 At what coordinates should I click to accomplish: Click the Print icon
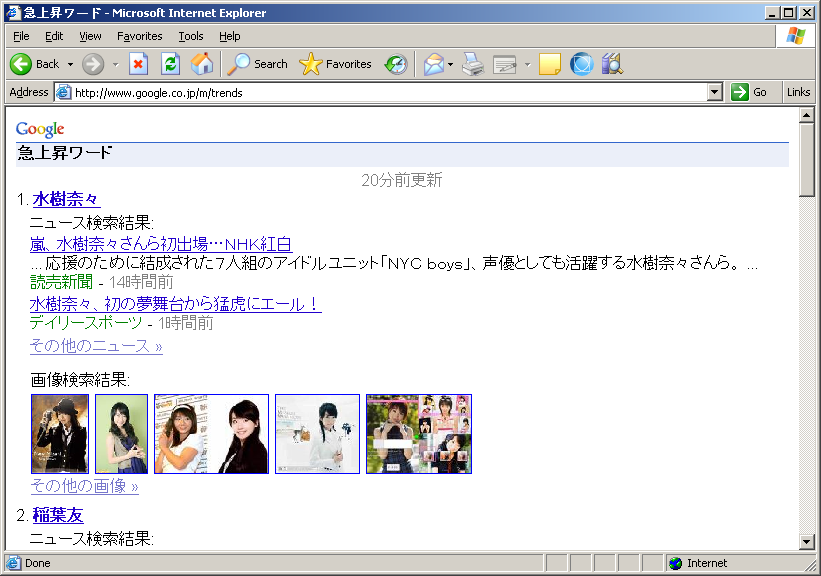click(x=473, y=64)
